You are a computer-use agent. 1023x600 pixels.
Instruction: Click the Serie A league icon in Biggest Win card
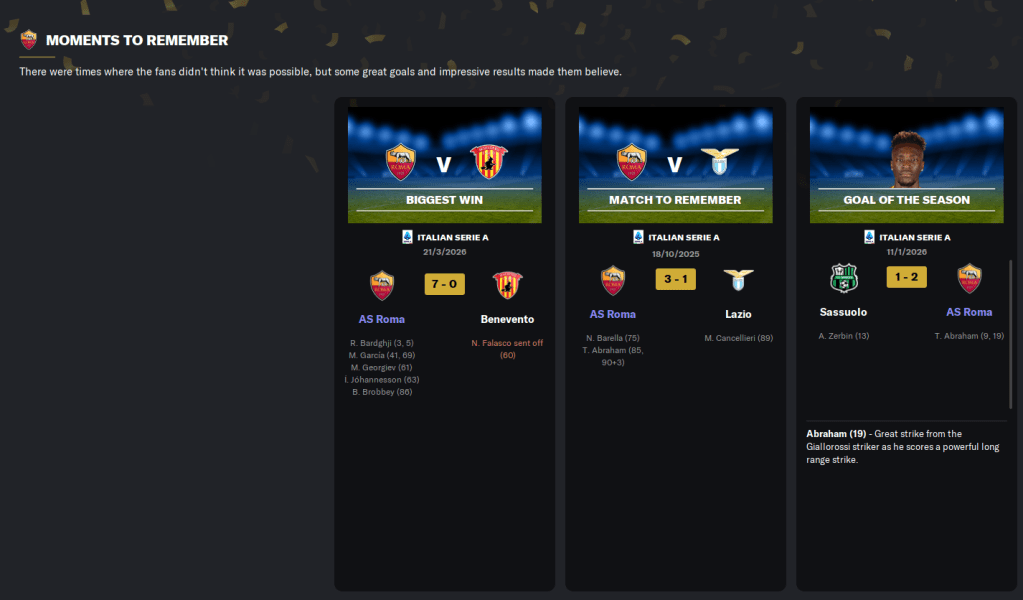coord(407,237)
